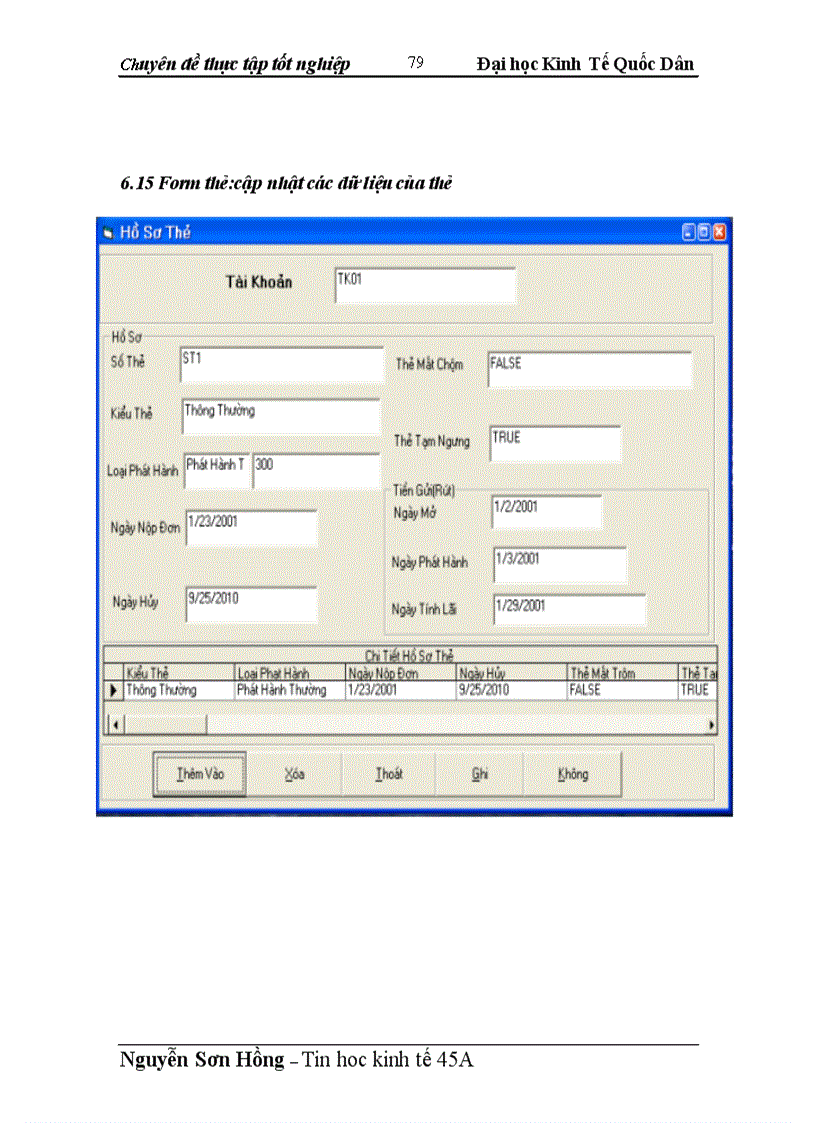The image size is (816, 1123).
Task: Minimize the Hồ Sơ Thẻ window
Action: pyautogui.click(x=689, y=230)
